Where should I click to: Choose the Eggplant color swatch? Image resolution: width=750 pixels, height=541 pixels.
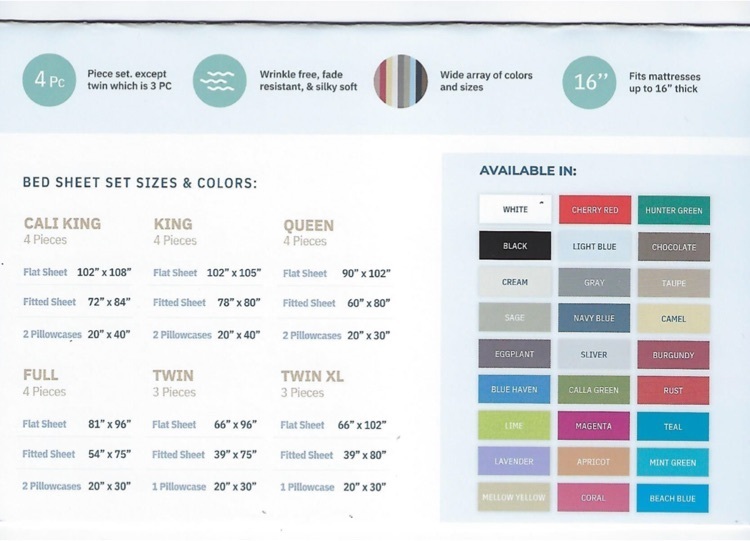514,354
